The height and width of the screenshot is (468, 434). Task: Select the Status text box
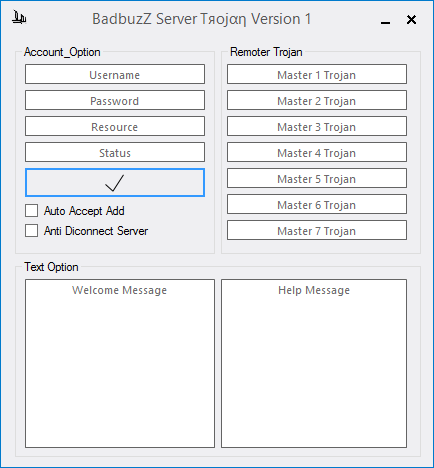(115, 152)
